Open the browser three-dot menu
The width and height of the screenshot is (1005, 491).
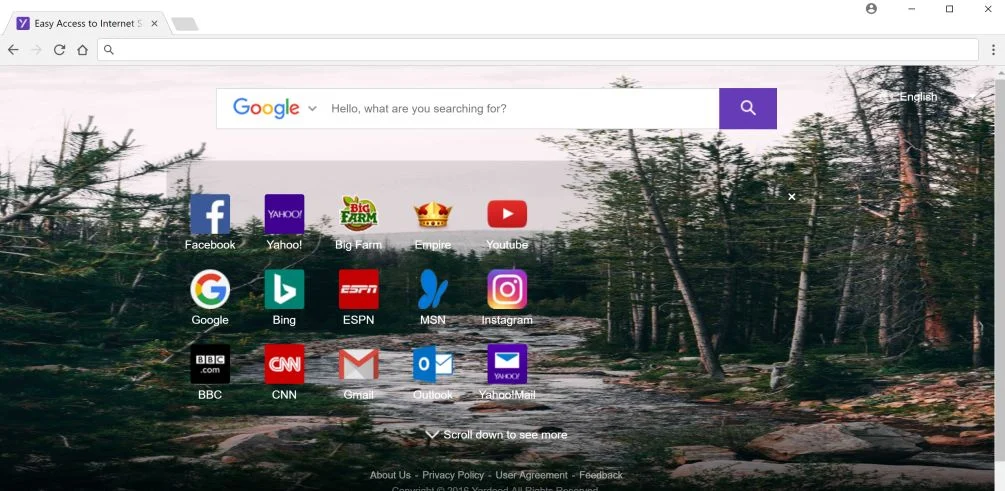tap(993, 50)
